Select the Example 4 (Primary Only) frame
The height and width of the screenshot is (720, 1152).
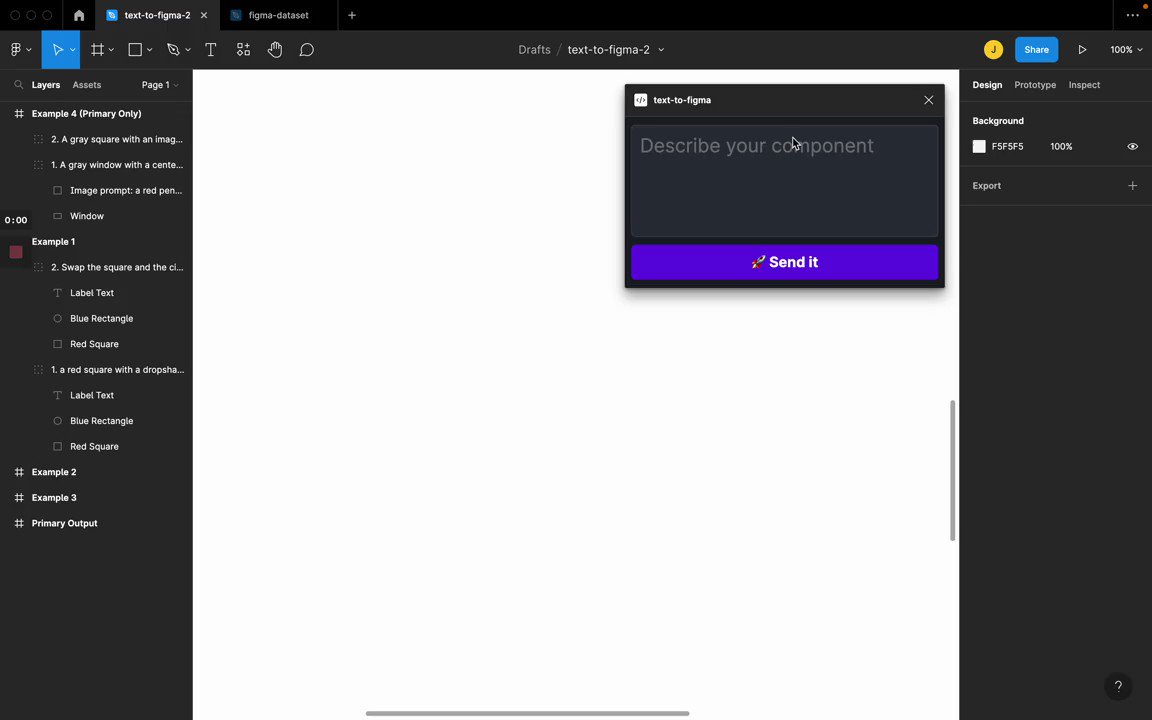point(96,114)
